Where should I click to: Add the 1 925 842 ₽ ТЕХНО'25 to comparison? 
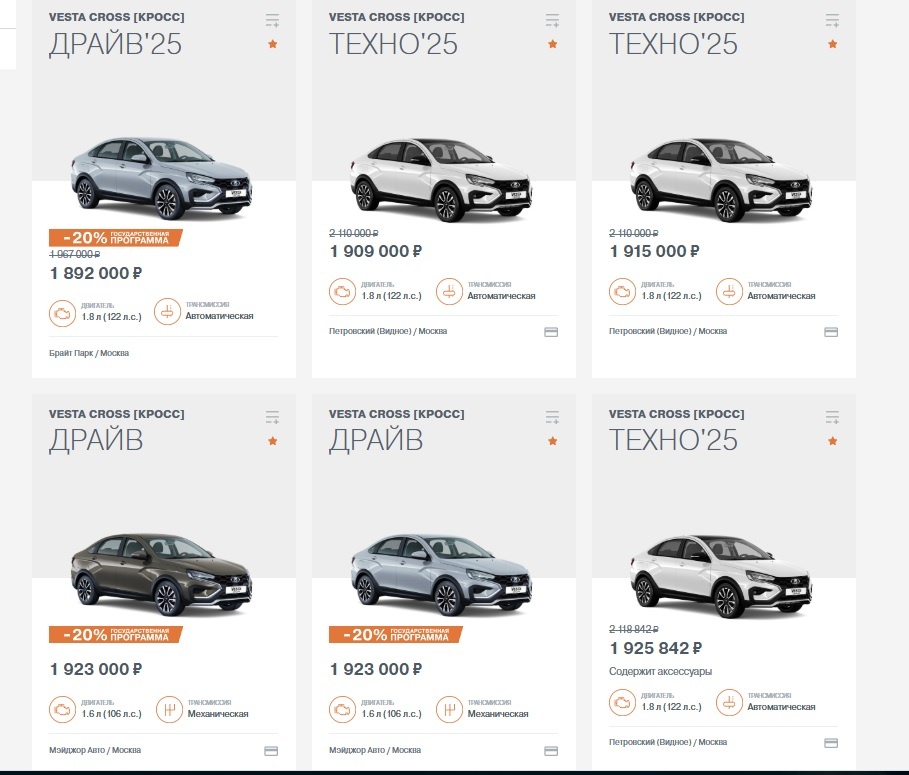pos(832,417)
